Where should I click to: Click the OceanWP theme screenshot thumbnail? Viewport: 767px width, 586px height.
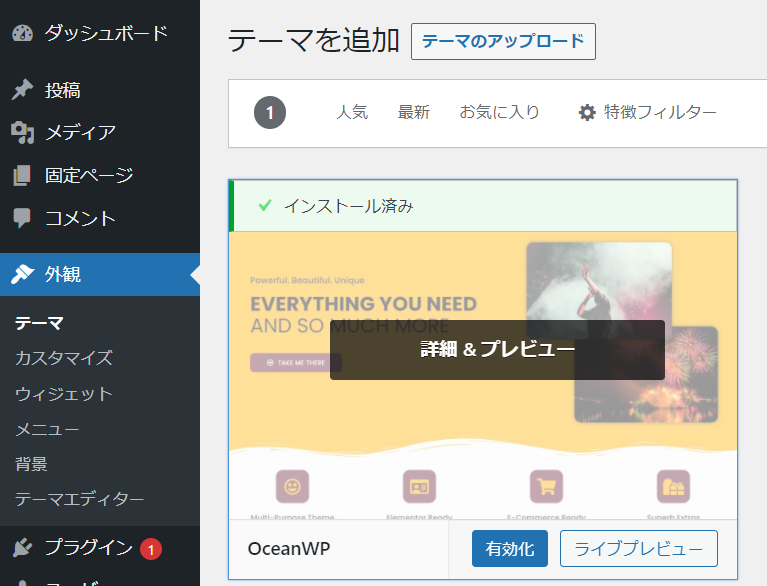tap(483, 375)
